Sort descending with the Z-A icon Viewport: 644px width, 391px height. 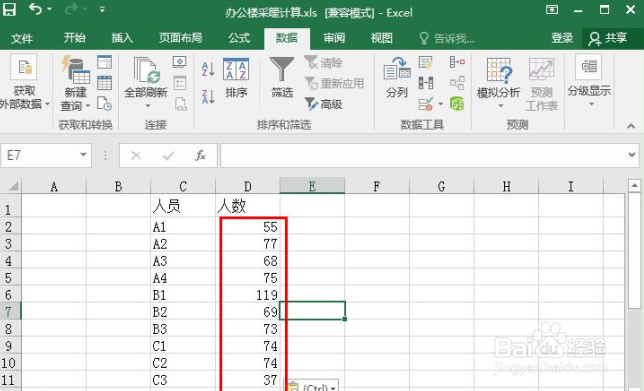click(208, 97)
